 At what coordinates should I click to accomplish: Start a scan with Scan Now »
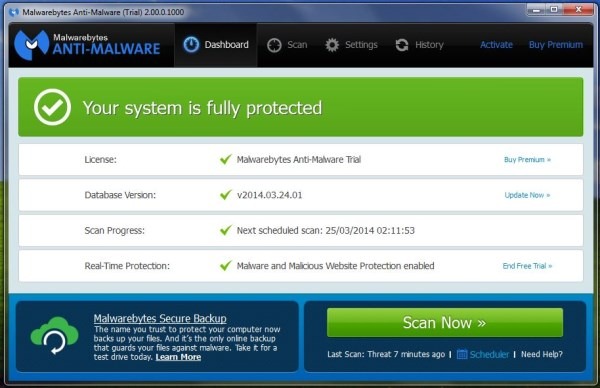(x=445, y=323)
